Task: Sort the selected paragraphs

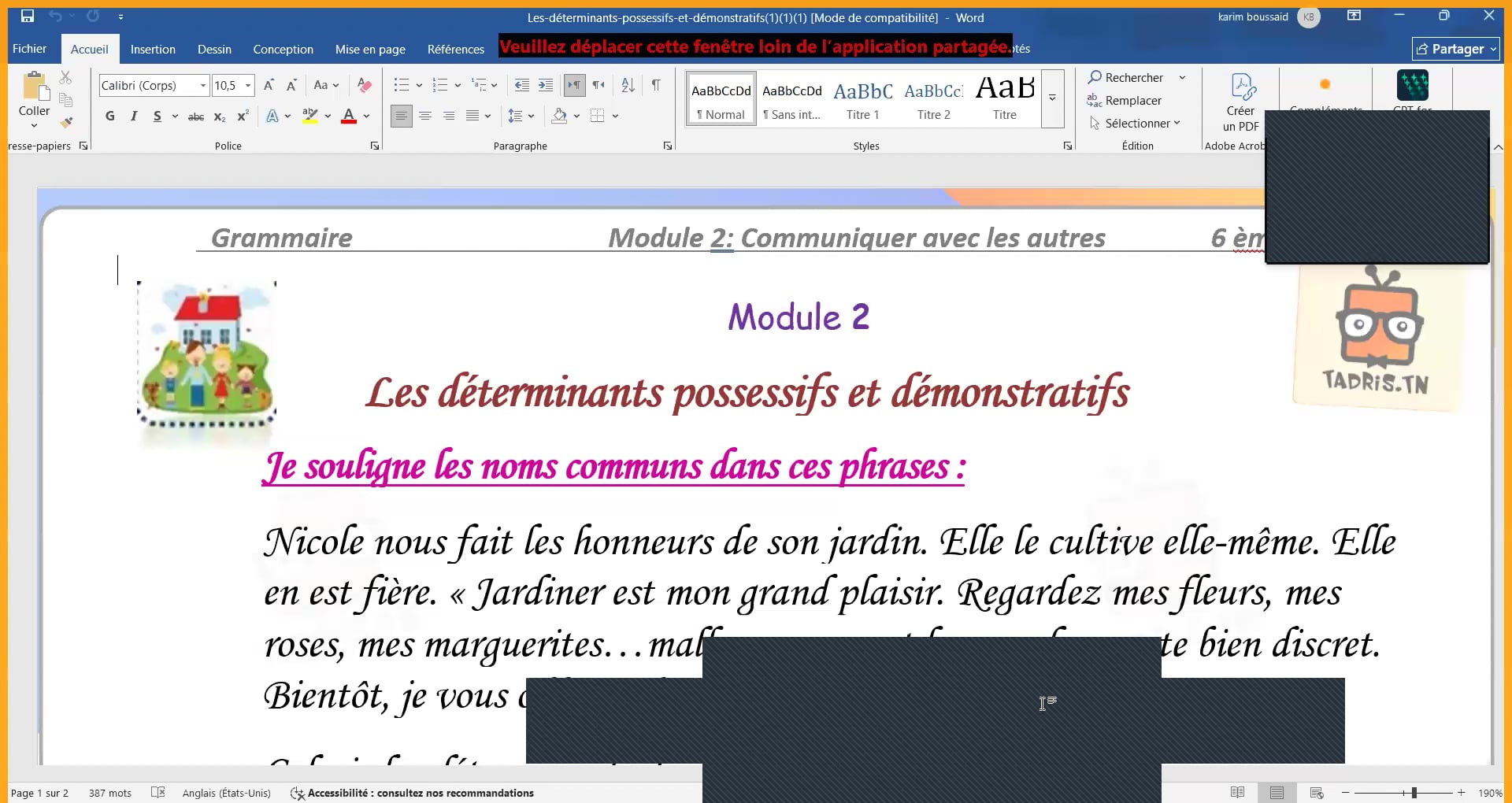Action: click(628, 85)
